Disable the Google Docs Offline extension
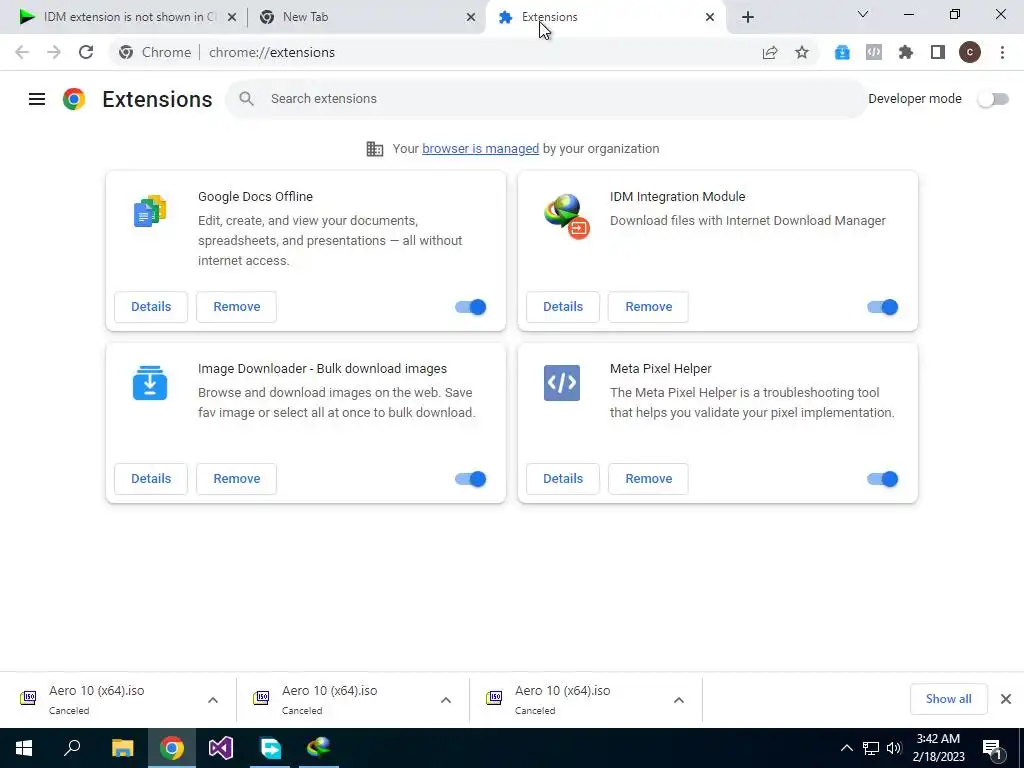 point(471,307)
